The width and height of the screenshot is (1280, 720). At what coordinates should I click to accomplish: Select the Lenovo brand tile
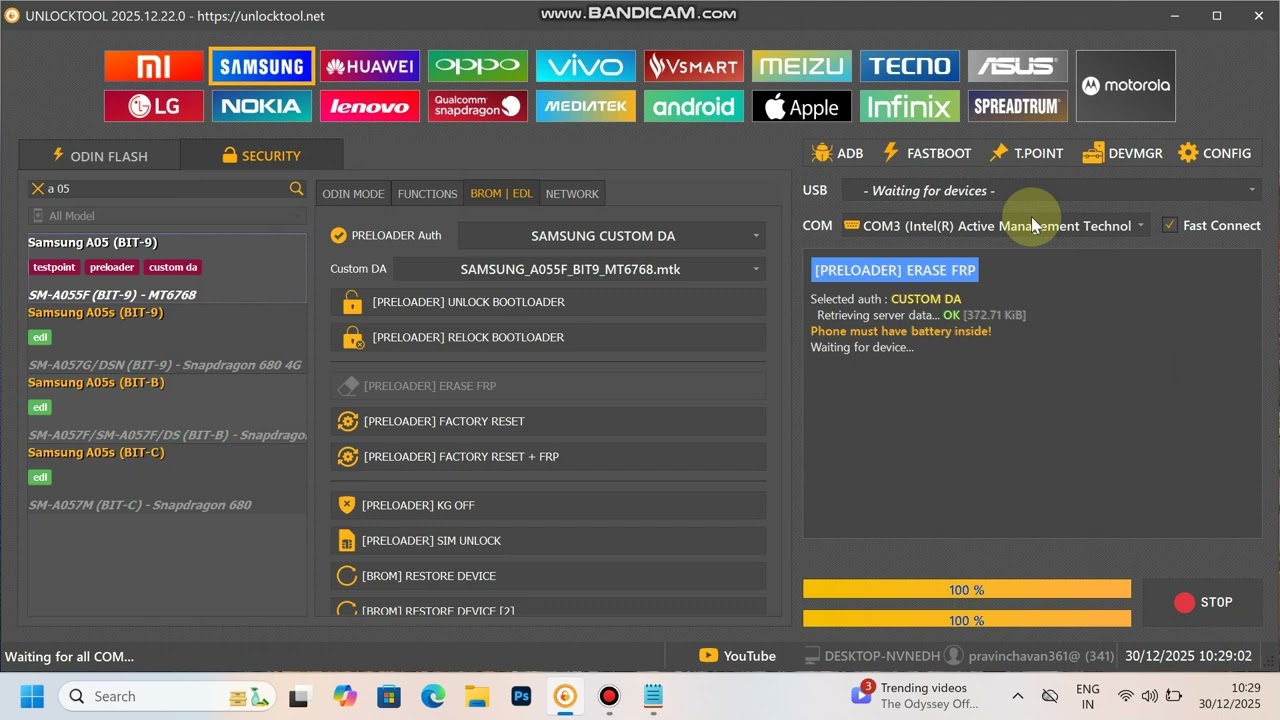[x=370, y=106]
